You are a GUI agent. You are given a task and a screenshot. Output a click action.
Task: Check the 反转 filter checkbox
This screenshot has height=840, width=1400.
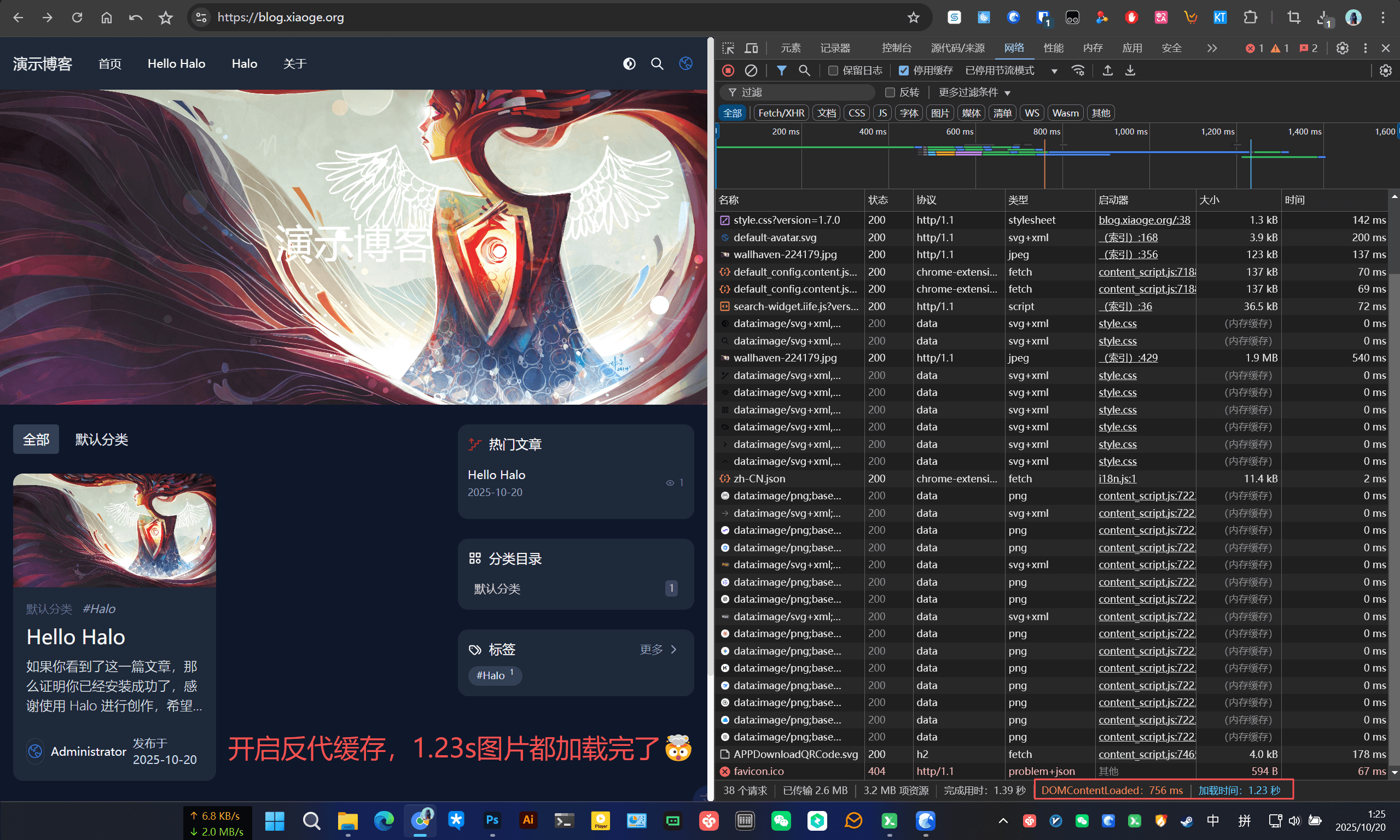coord(890,92)
